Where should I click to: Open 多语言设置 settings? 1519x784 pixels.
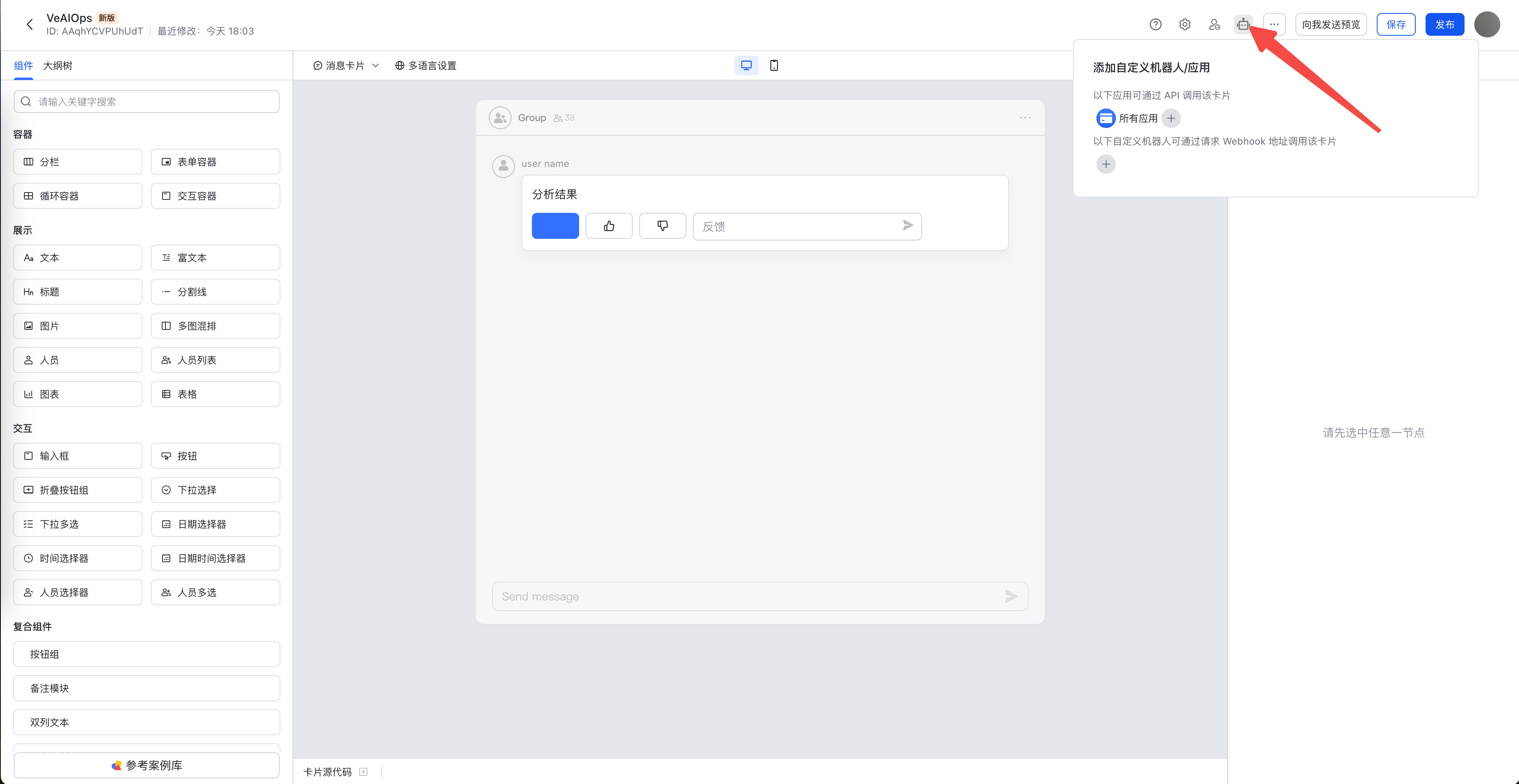coord(425,65)
